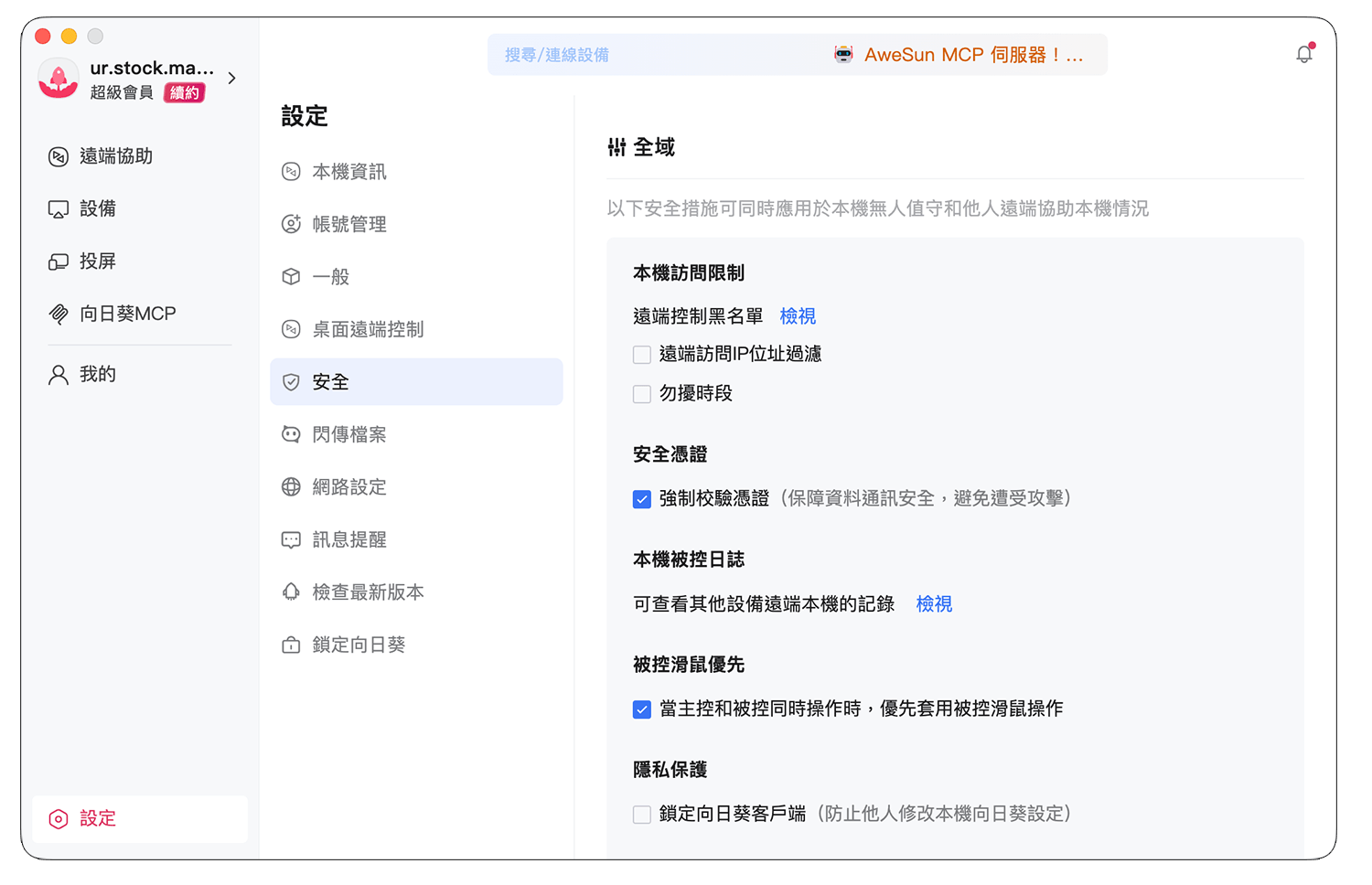Screen dimensions: 1372x885
Task: Click the 一般 cube icon
Action: click(291, 277)
